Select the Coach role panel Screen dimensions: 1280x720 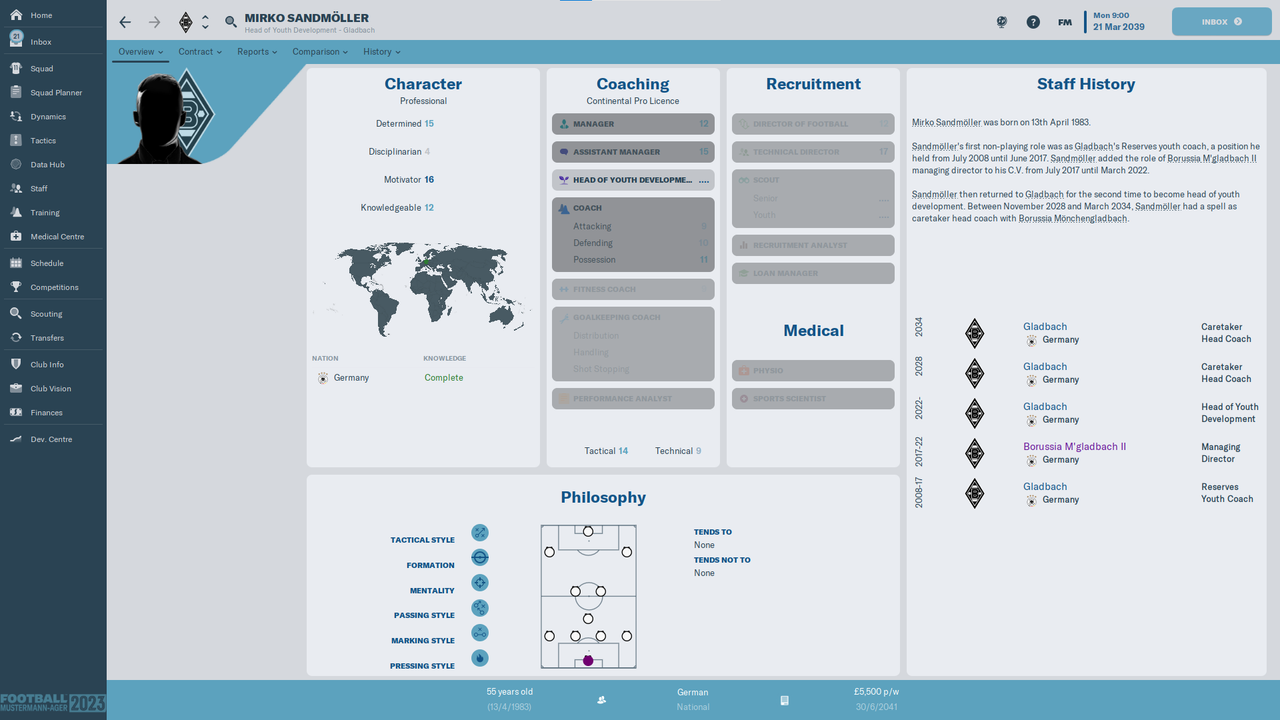point(633,235)
